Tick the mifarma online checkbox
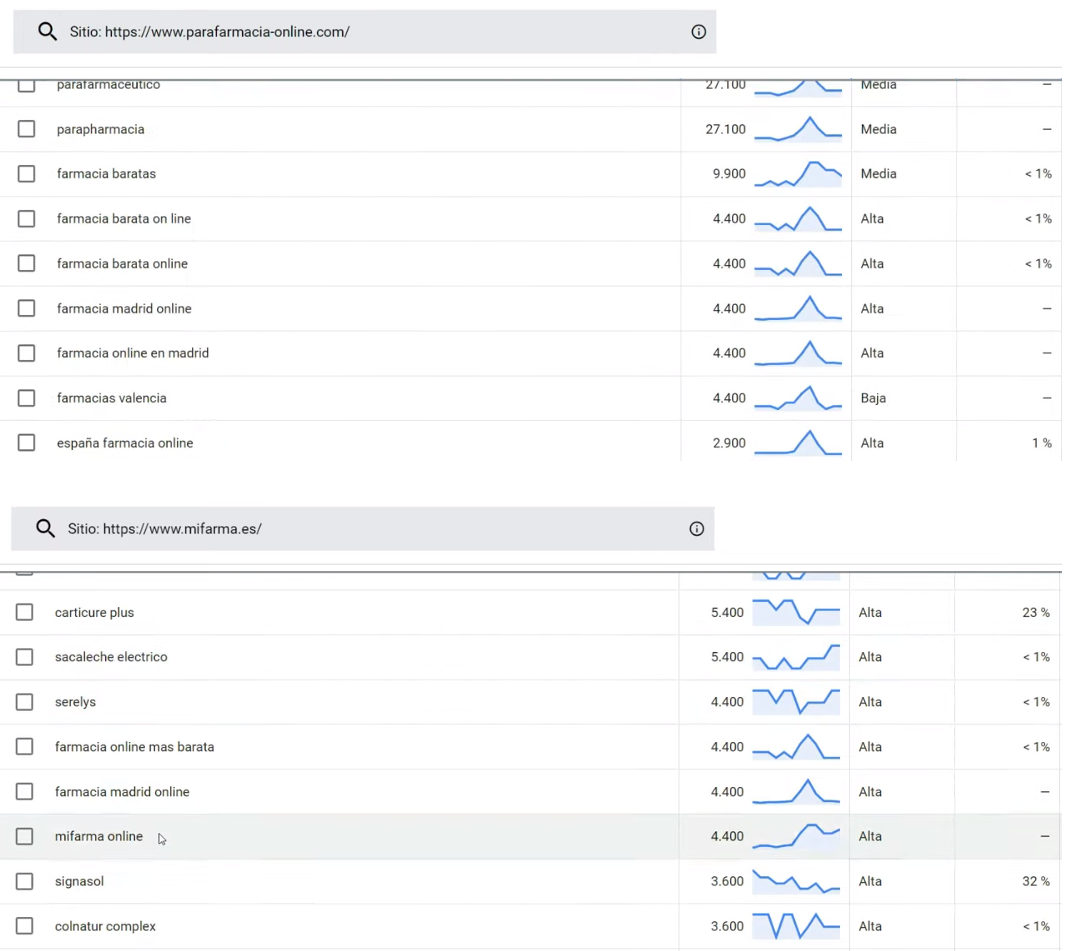The image size is (1067, 951). click(x=24, y=836)
